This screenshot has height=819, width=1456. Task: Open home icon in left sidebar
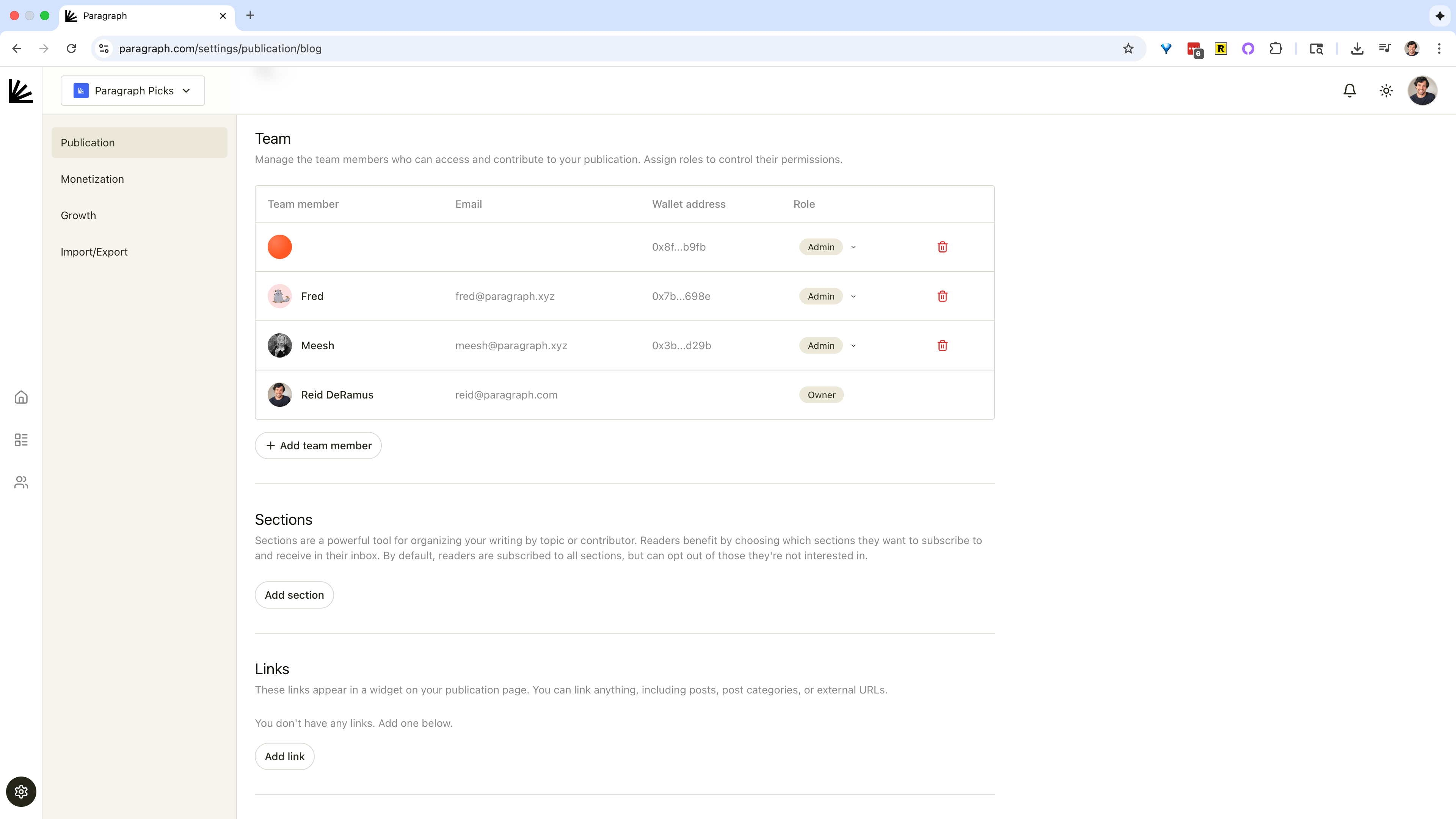click(21, 397)
